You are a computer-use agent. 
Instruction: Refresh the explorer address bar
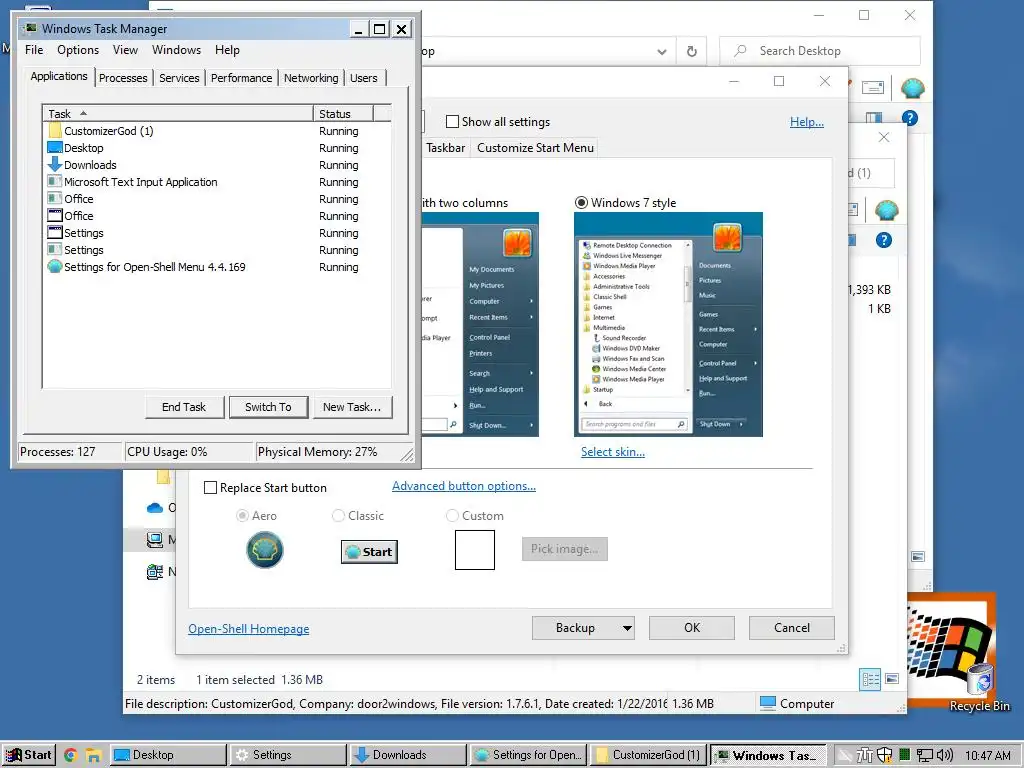(x=692, y=51)
